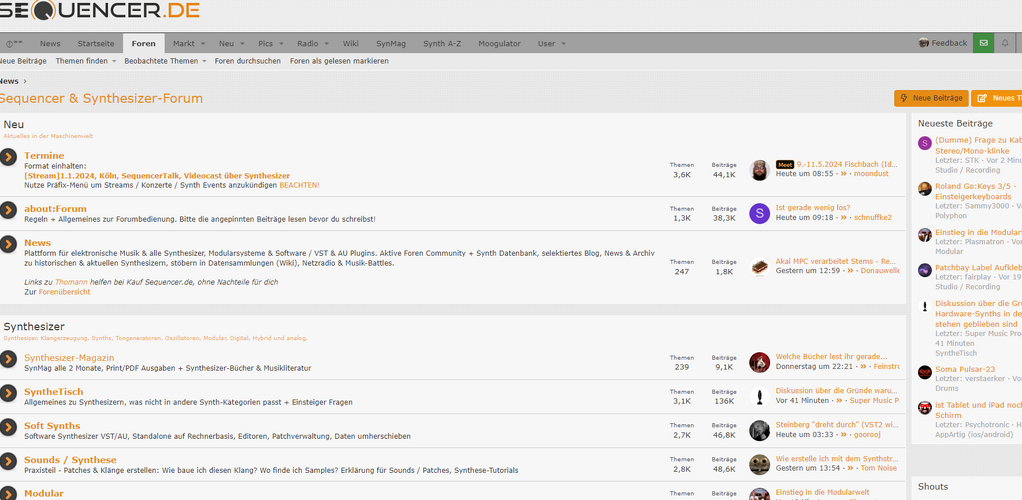Open the Soma Pulsar-23 sidebar thread
The image size is (1022, 500).
coord(965,369)
